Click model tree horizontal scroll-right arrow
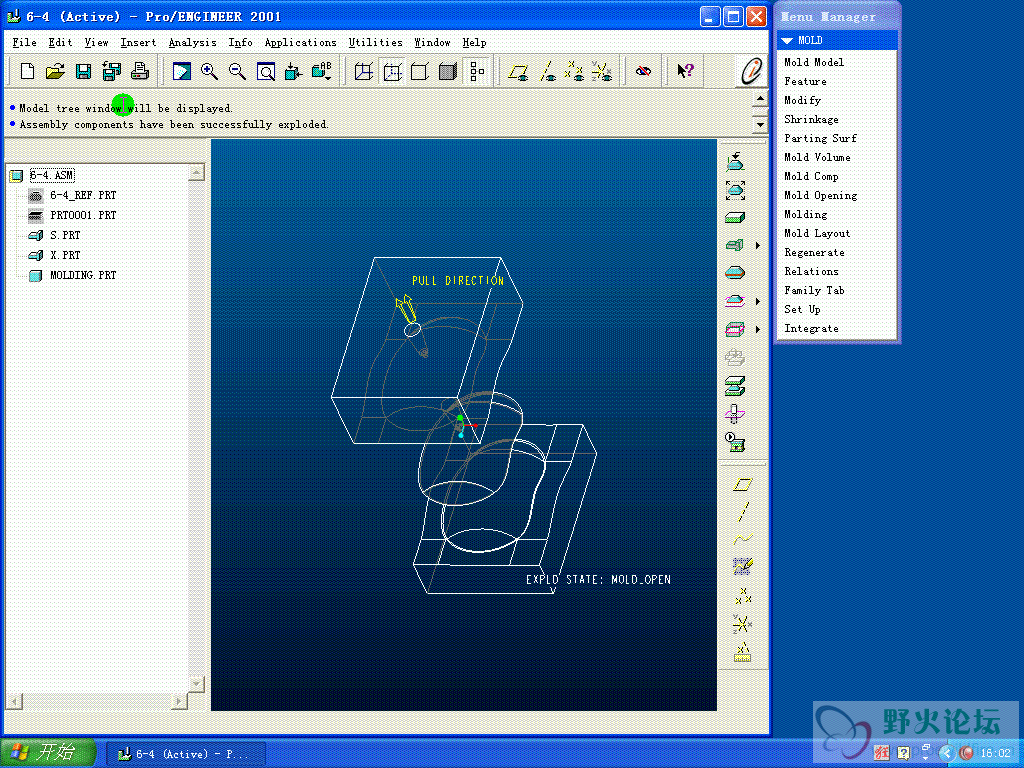The image size is (1024, 768). [179, 701]
